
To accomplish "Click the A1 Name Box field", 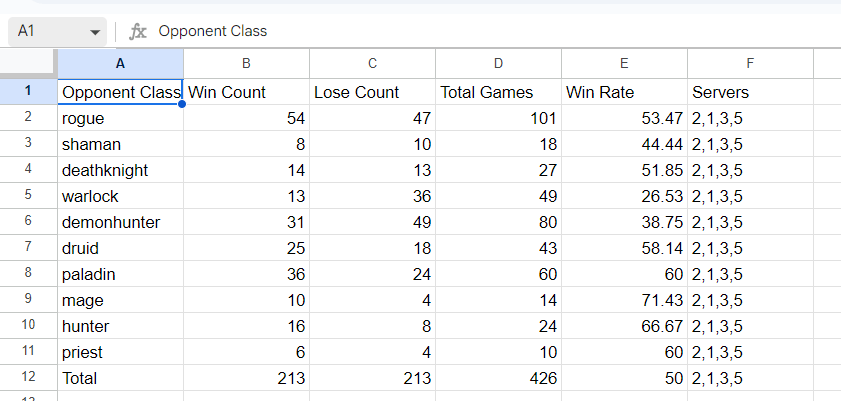I will click(x=45, y=31).
